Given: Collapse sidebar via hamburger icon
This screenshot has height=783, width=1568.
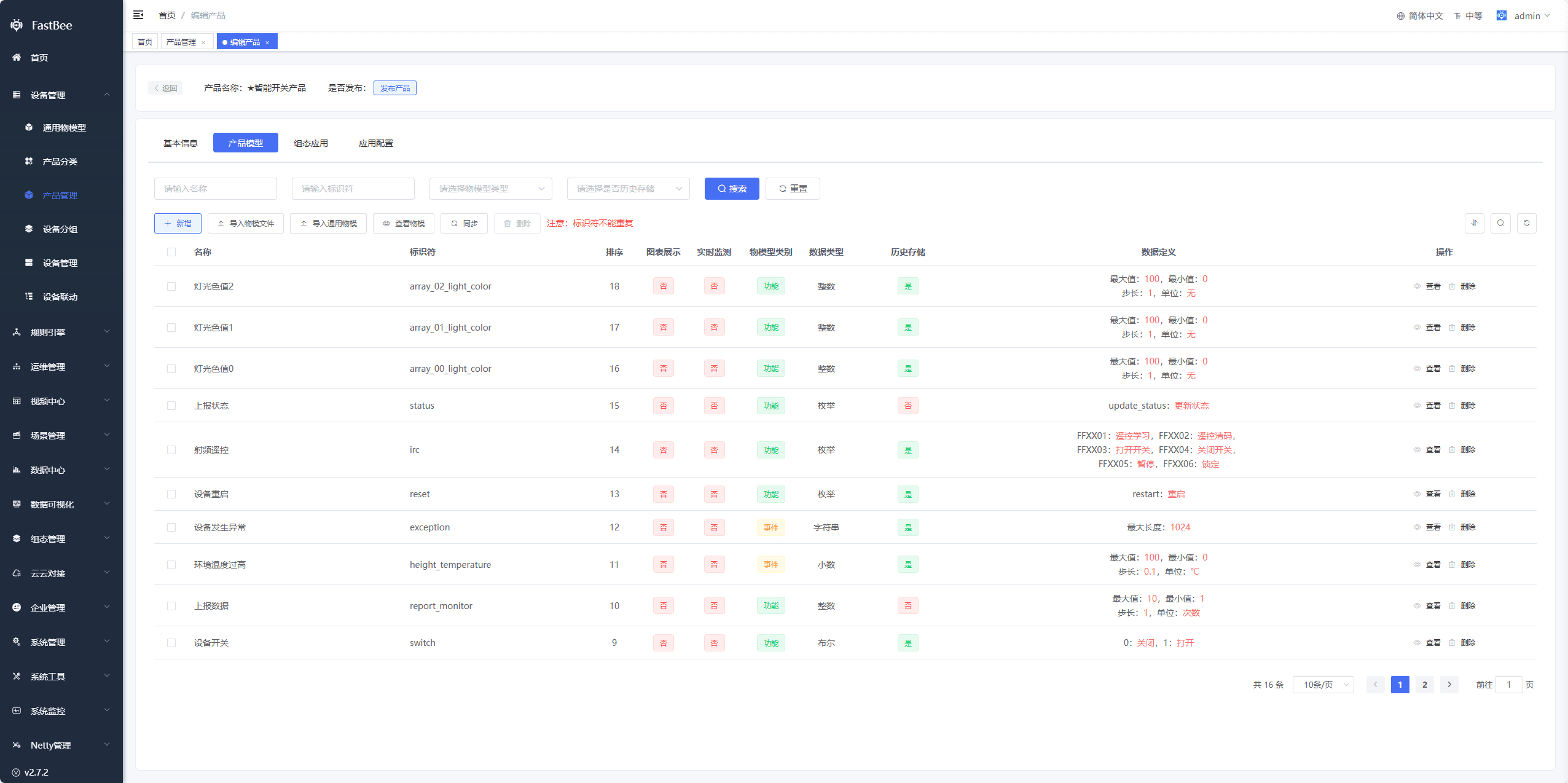Looking at the screenshot, I should click(138, 15).
